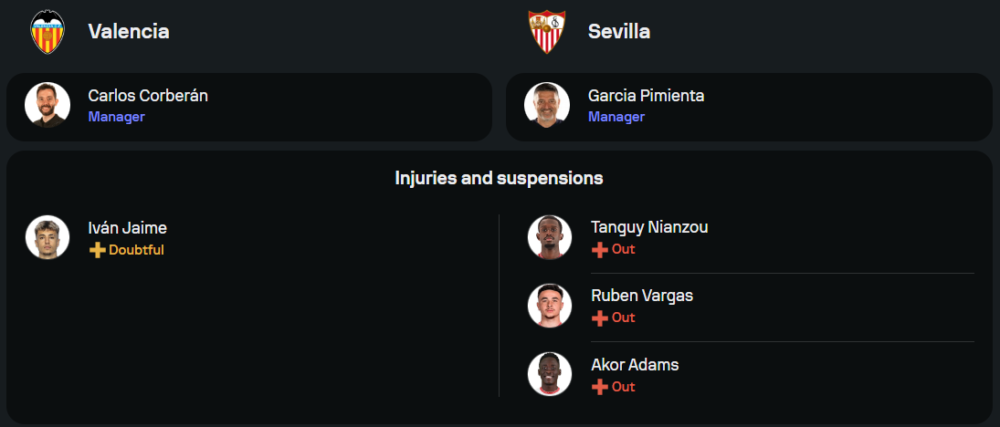
Task: Click Iván Jaime's player avatar
Action: [x=47, y=237]
